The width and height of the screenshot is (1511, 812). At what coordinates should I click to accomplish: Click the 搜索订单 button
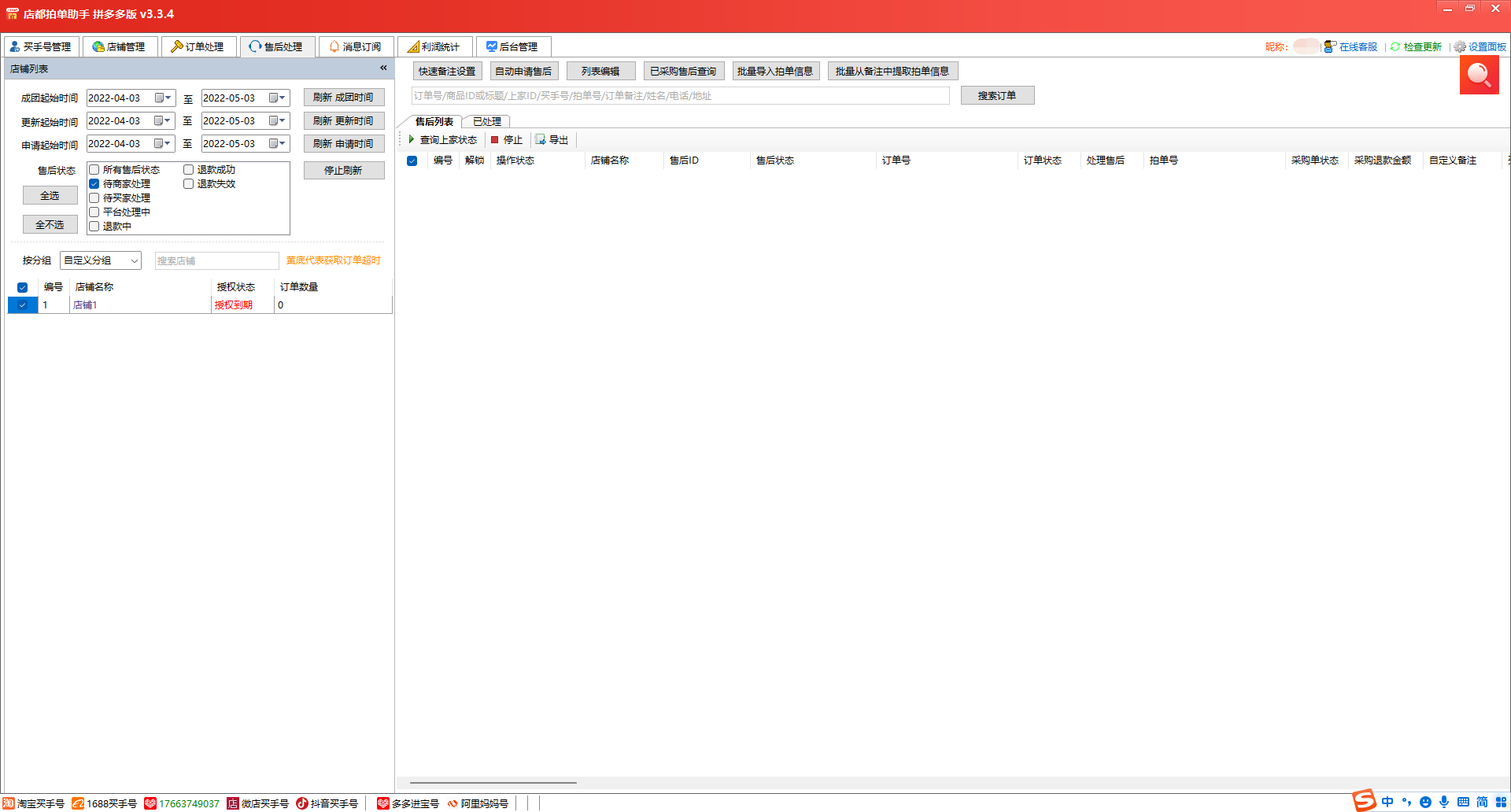[x=997, y=96]
